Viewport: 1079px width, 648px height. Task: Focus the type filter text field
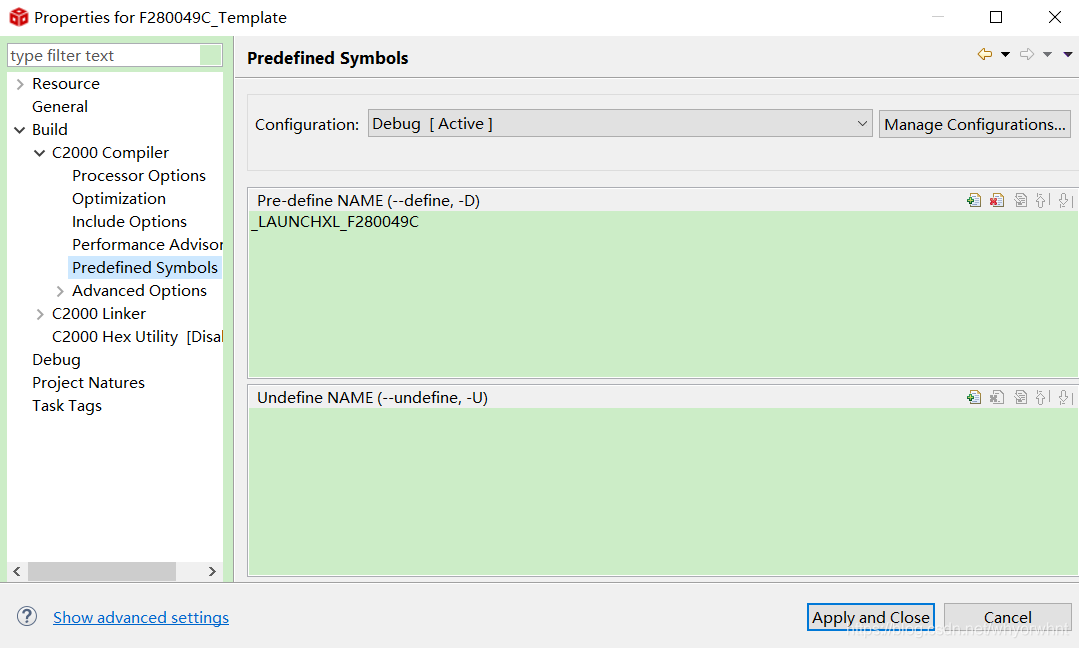pos(115,55)
